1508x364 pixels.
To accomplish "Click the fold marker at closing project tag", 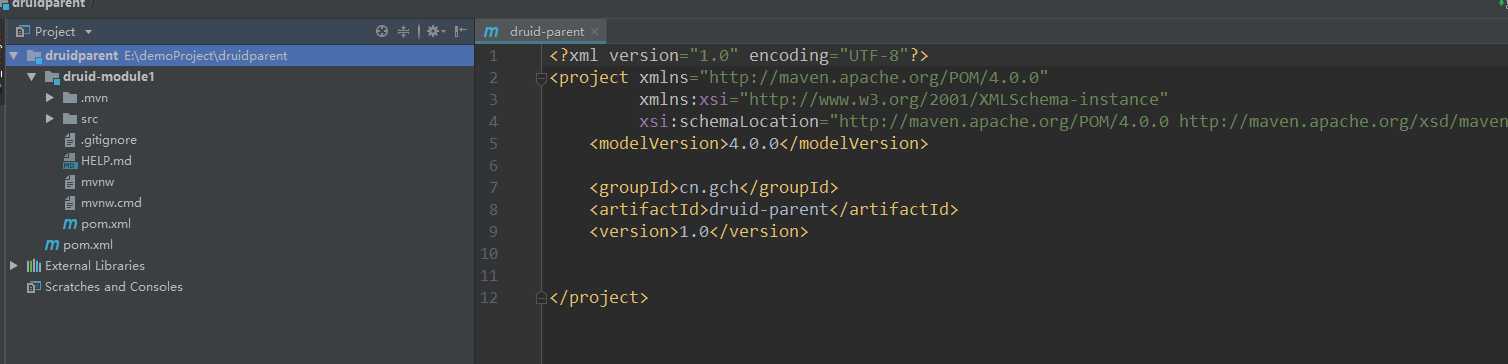I will point(541,298).
